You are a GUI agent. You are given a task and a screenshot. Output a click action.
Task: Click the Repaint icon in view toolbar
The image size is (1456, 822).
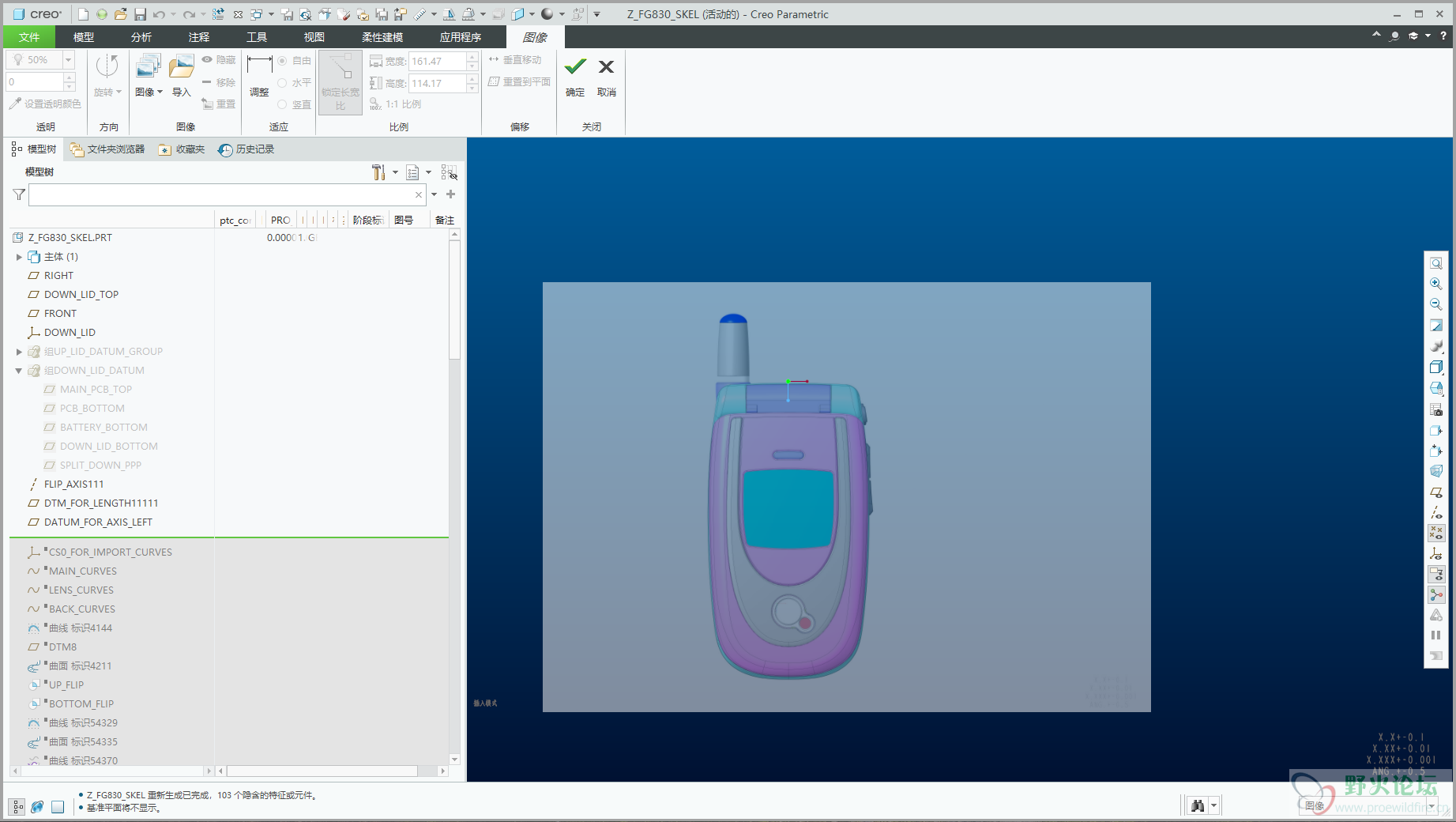[x=1436, y=325]
